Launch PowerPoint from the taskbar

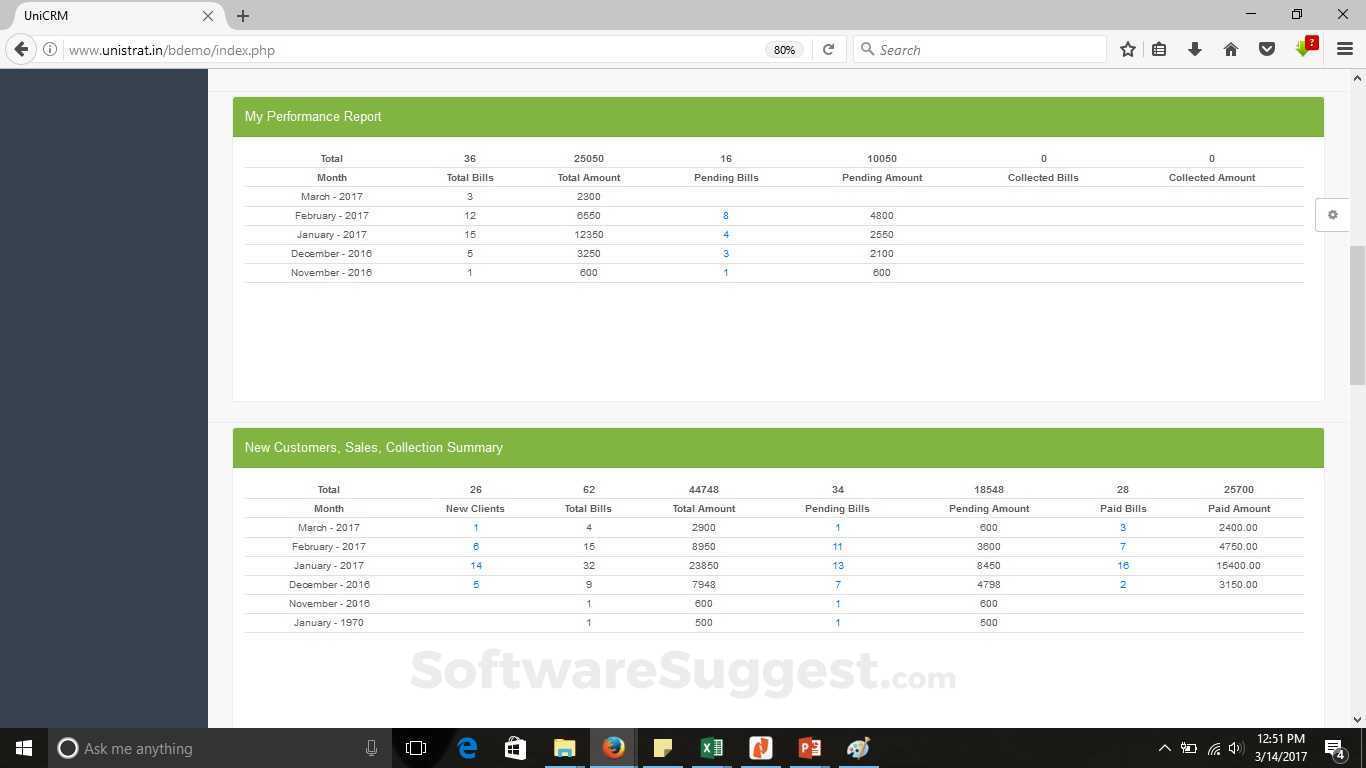809,748
